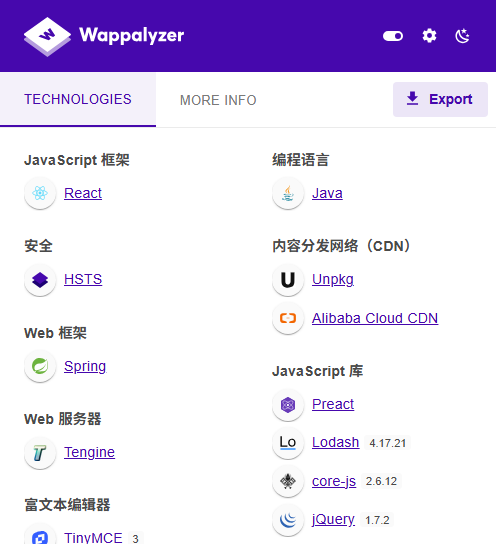Click the JavaScript 框架 category heading
Screen dimensions: 496x544
tap(77, 160)
